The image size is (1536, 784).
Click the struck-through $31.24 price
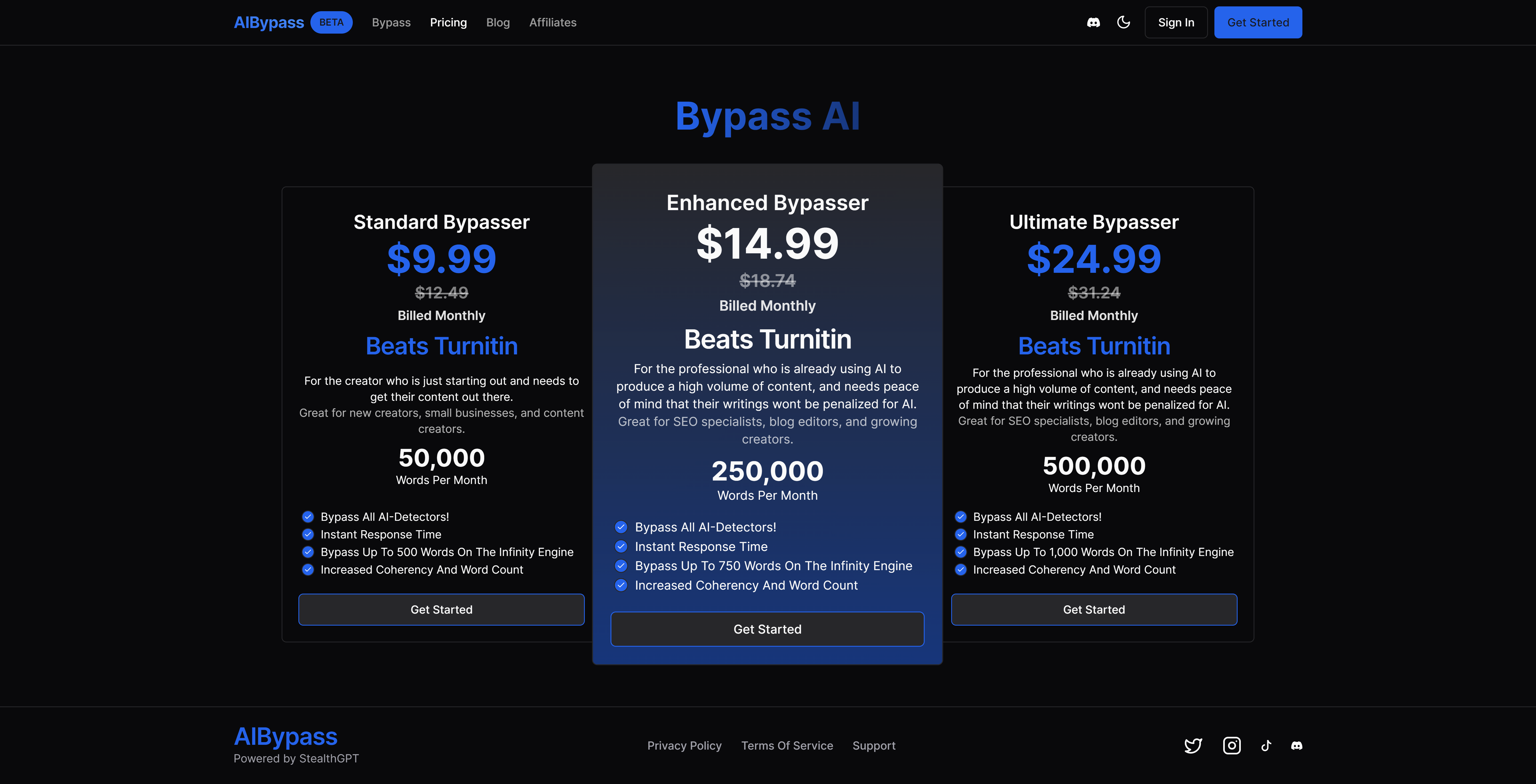tap(1094, 293)
